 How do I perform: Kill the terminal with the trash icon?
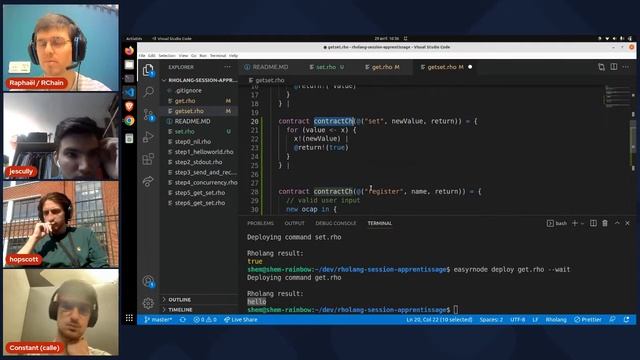click(x=605, y=223)
